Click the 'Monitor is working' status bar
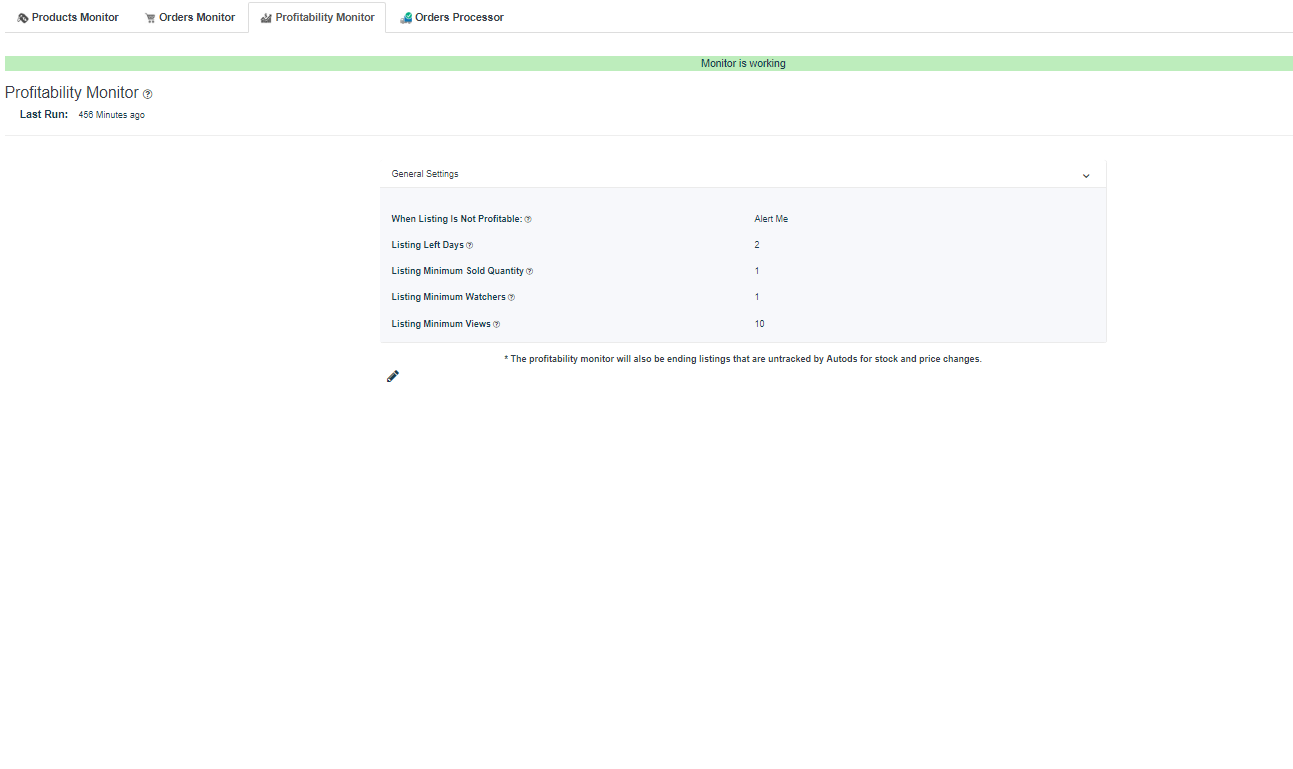The image size is (1293, 769). [x=649, y=63]
